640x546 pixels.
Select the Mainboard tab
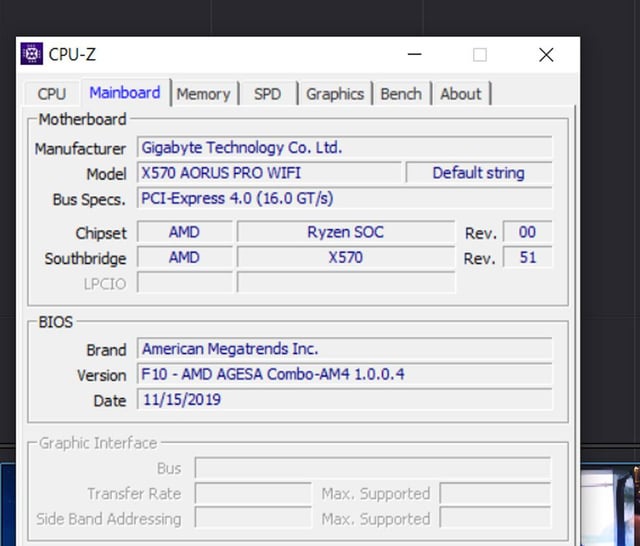125,93
